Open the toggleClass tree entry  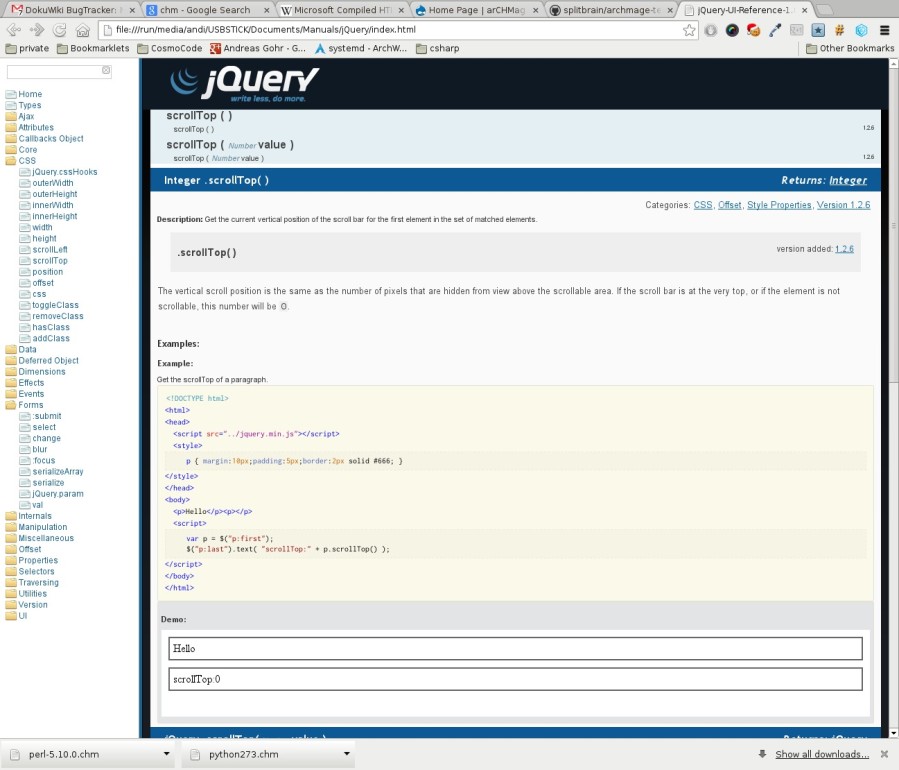[56, 305]
